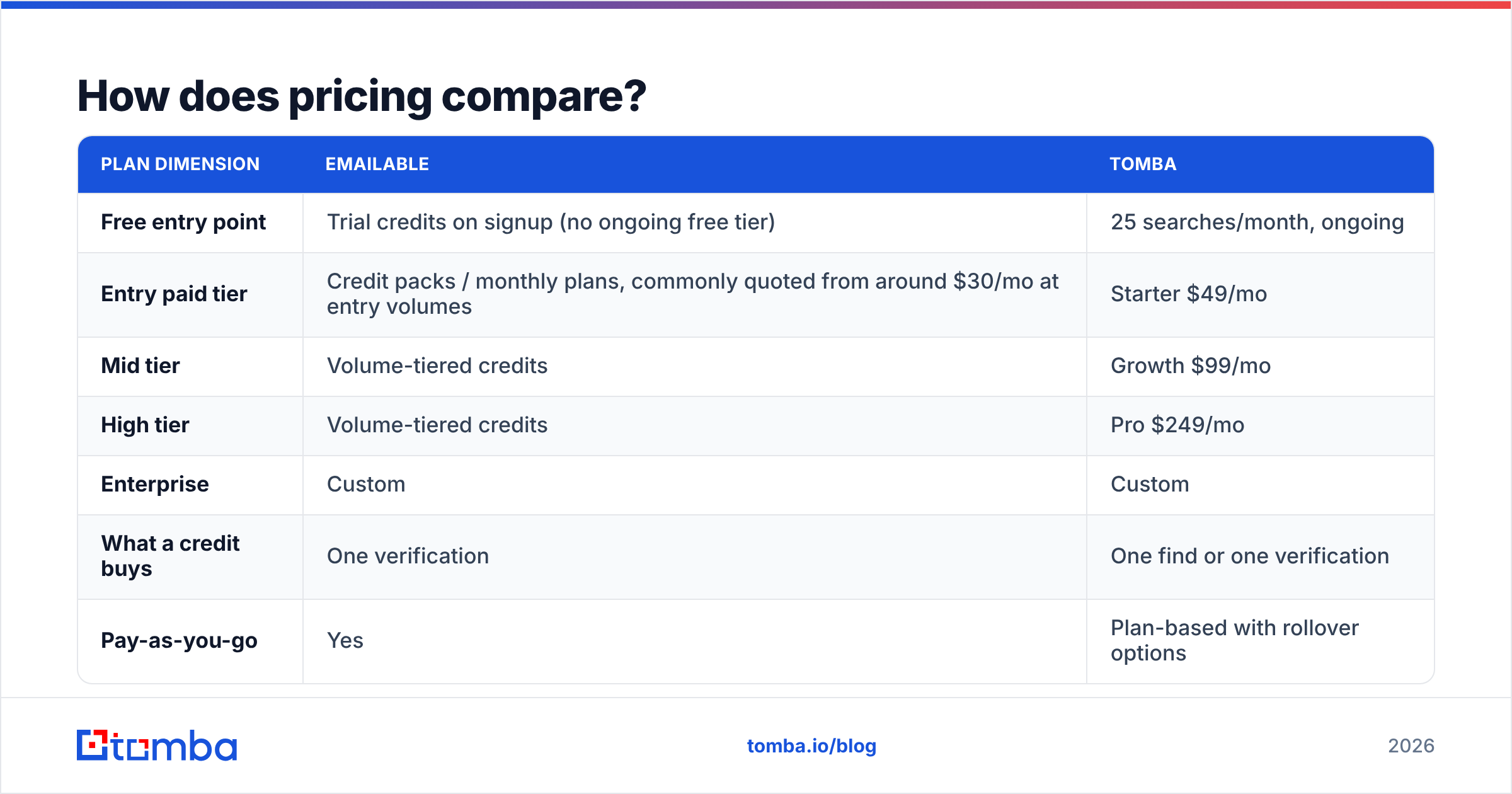The width and height of the screenshot is (1512, 794).
Task: Click the 2026 year text
Action: (x=1411, y=746)
